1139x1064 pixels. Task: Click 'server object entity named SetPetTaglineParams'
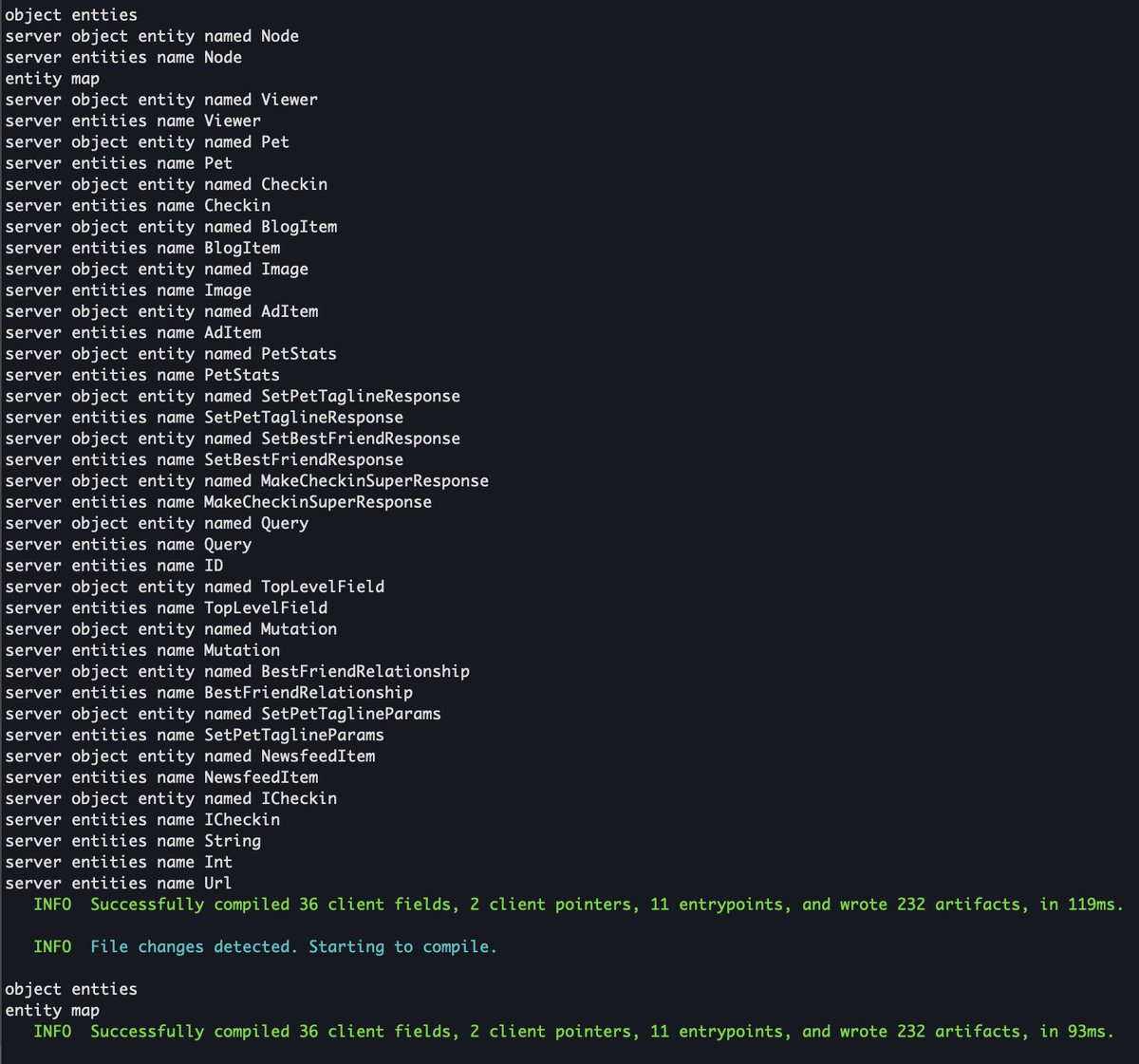(x=223, y=714)
